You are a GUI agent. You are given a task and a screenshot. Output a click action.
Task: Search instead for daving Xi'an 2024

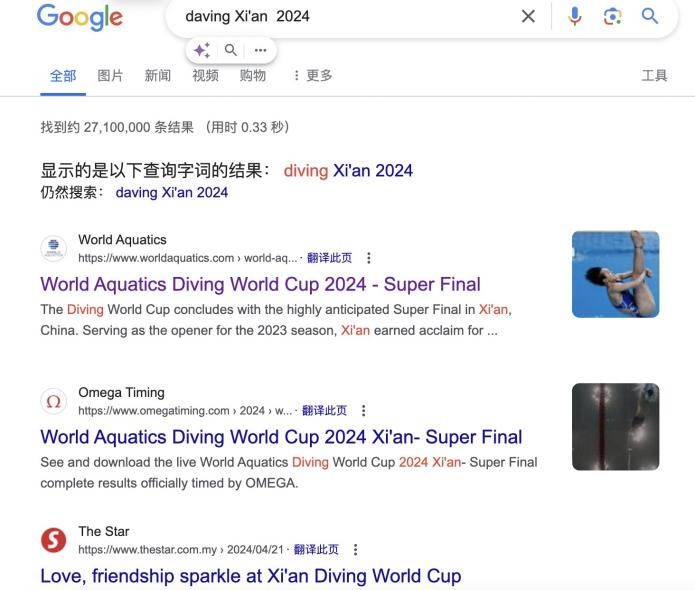coord(172,192)
